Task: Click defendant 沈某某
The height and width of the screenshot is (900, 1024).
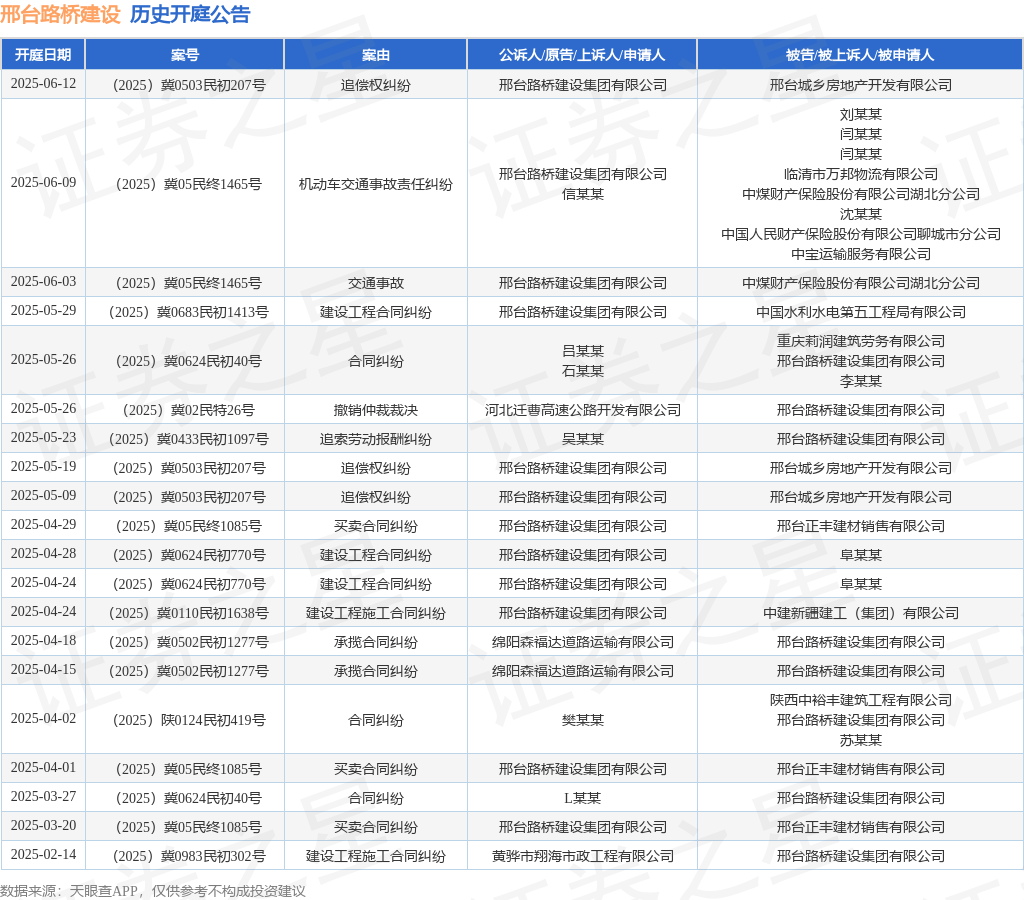Action: pos(861,214)
